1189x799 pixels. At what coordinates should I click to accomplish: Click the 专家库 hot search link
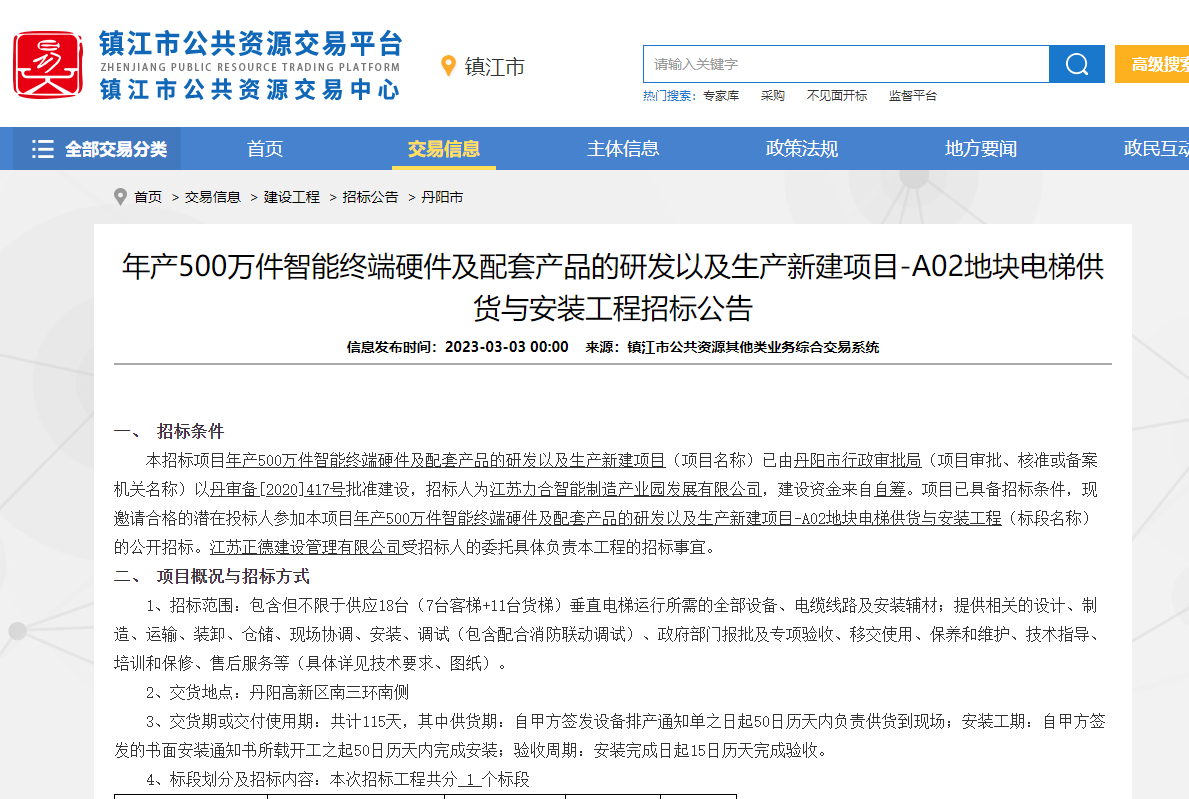click(x=720, y=96)
